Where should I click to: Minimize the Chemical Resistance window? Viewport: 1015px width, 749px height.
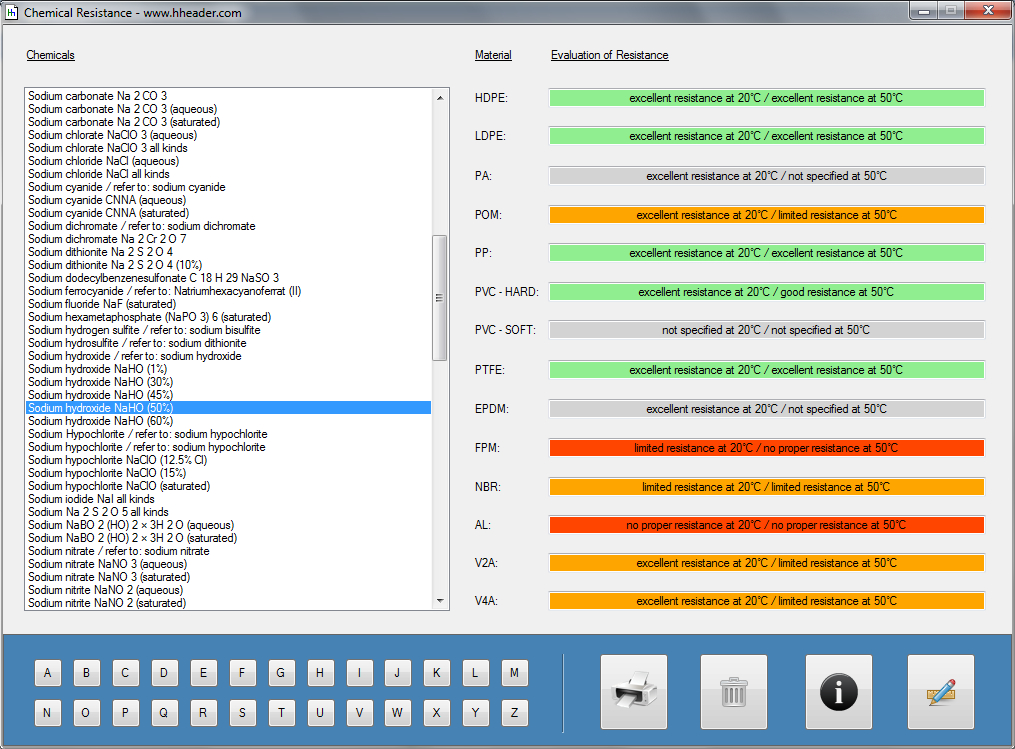pos(924,10)
